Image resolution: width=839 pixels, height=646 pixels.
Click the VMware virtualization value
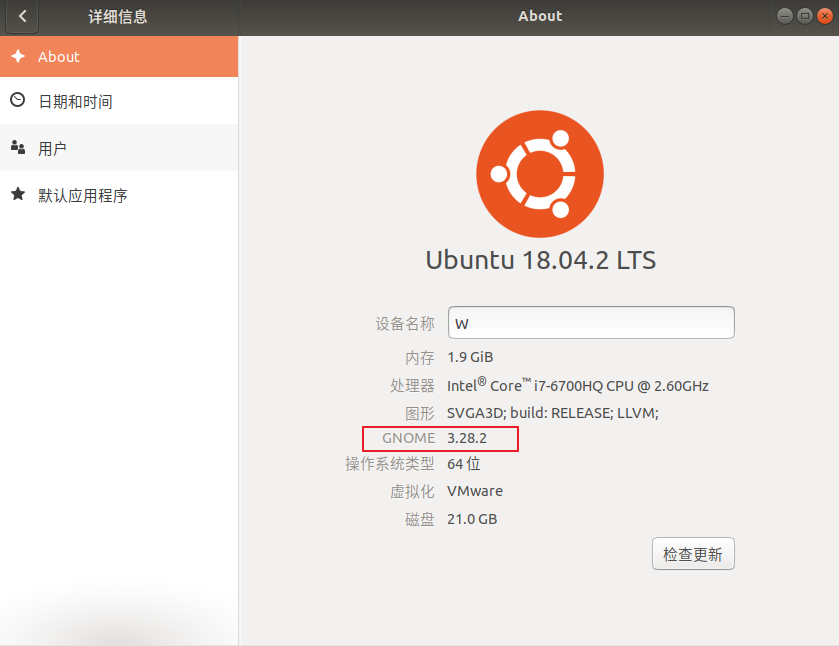(475, 491)
